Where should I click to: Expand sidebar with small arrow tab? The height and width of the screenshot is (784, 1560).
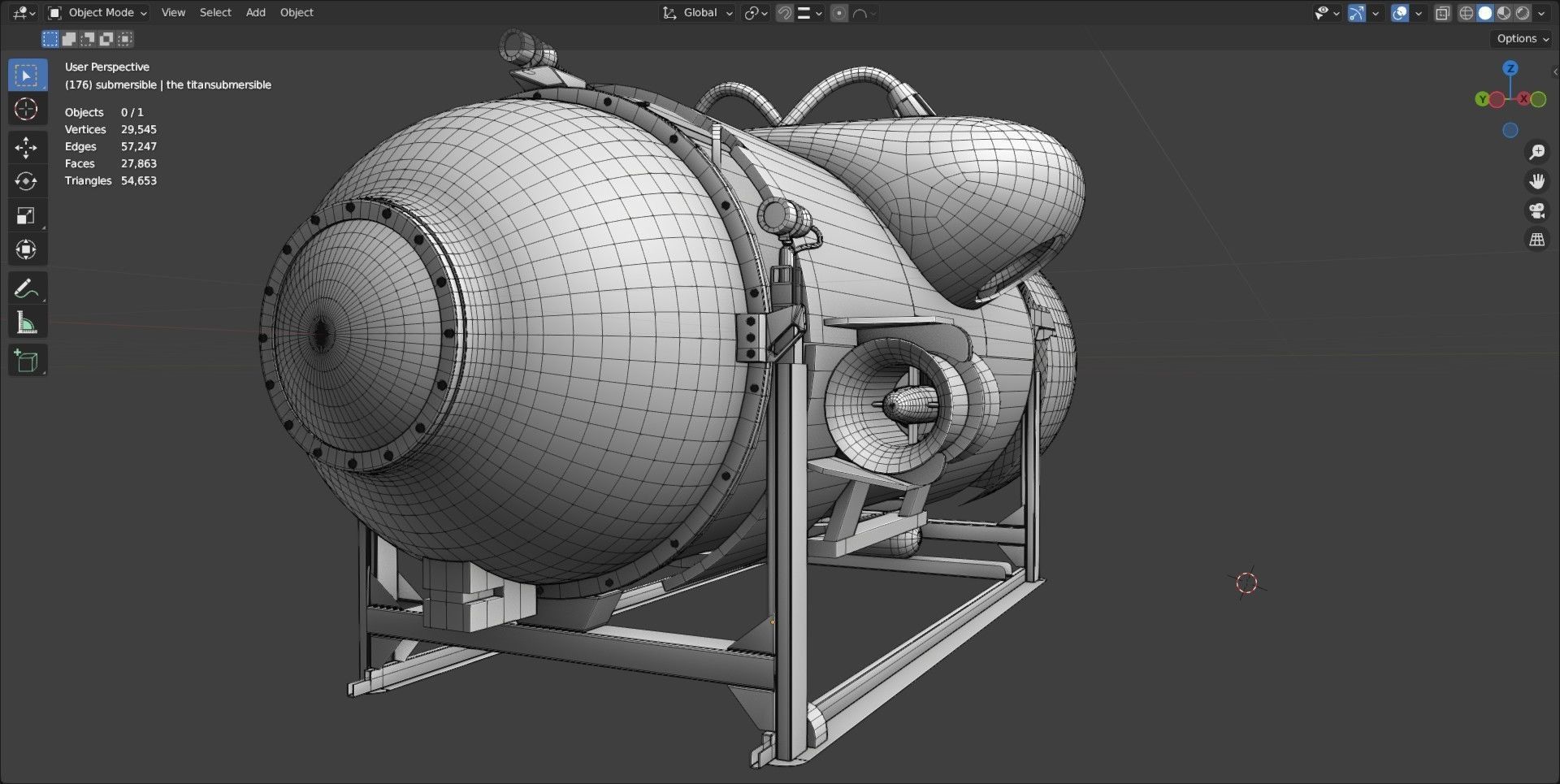tap(1555, 71)
